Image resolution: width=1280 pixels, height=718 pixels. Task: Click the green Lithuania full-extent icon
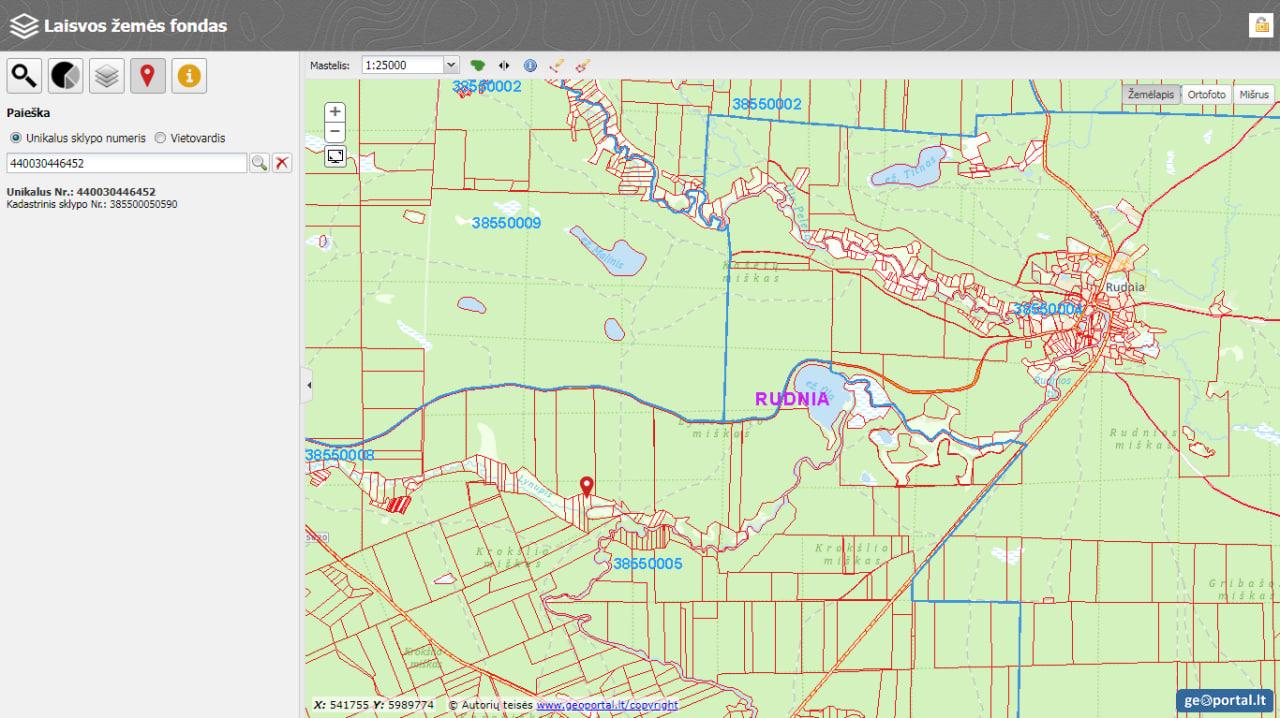478,65
